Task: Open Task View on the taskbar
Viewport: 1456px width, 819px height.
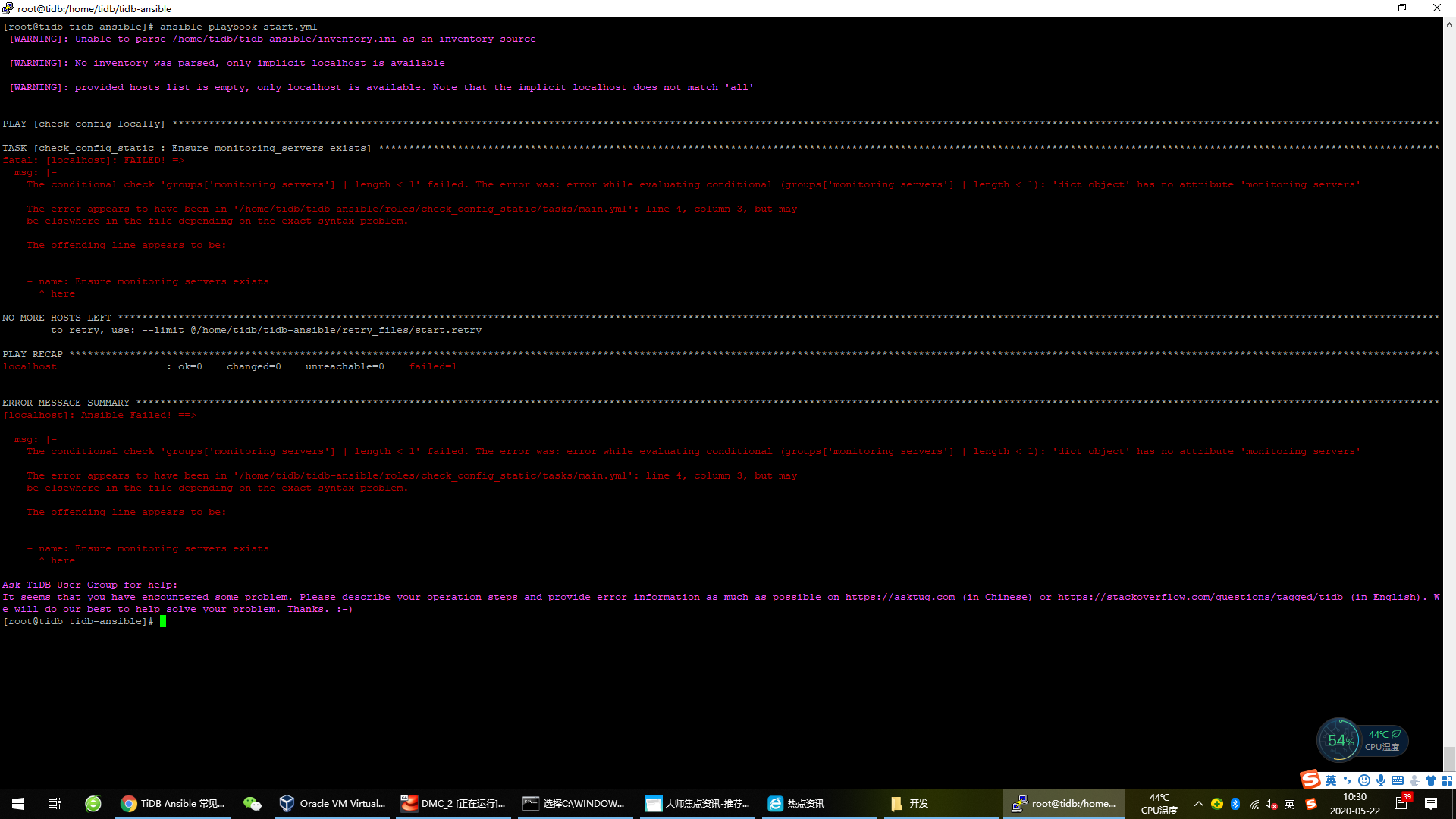Action: click(55, 803)
